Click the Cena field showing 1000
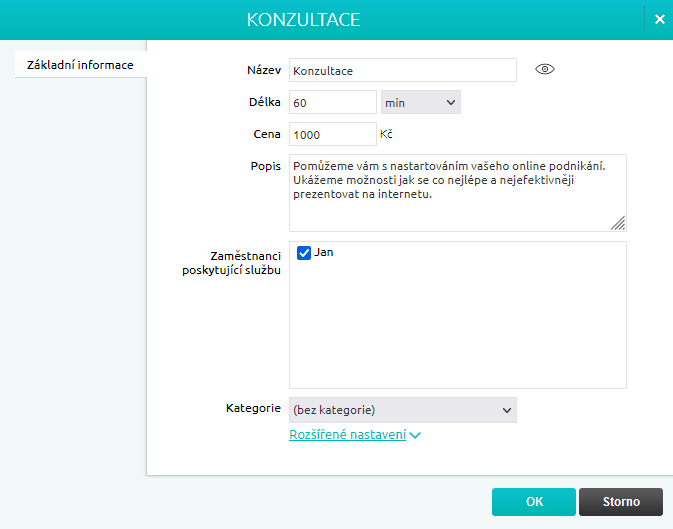Screen dimensions: 673x529 (x=332, y=134)
